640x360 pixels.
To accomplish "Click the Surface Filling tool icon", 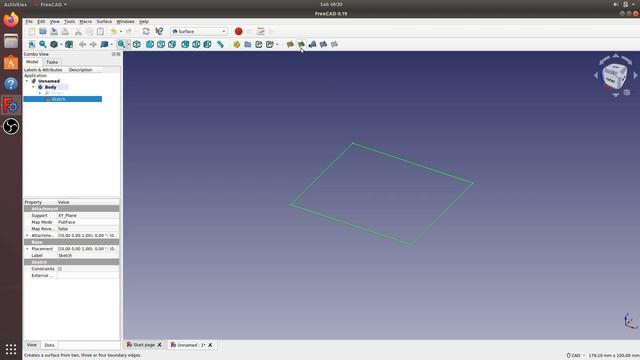I will coord(290,44).
